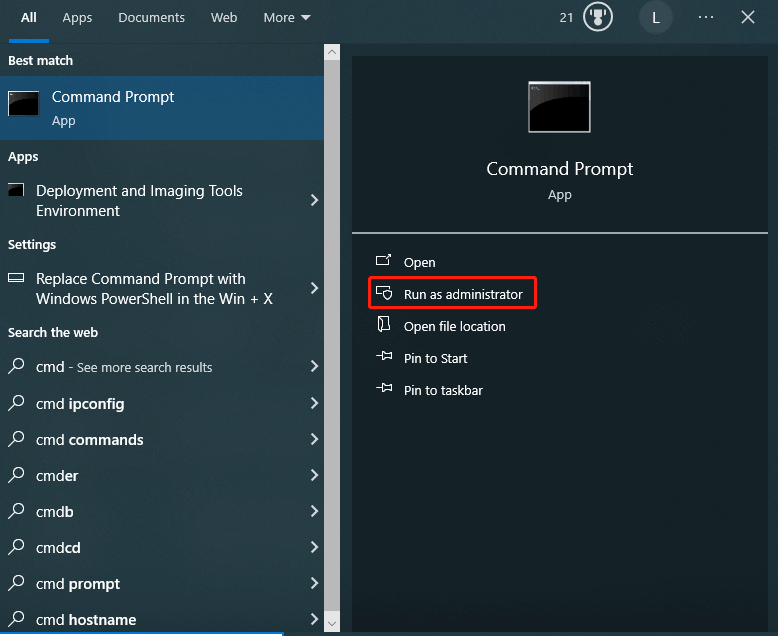Click the Open file location folder icon
Image resolution: width=778 pixels, height=636 pixels.
pyautogui.click(x=384, y=324)
